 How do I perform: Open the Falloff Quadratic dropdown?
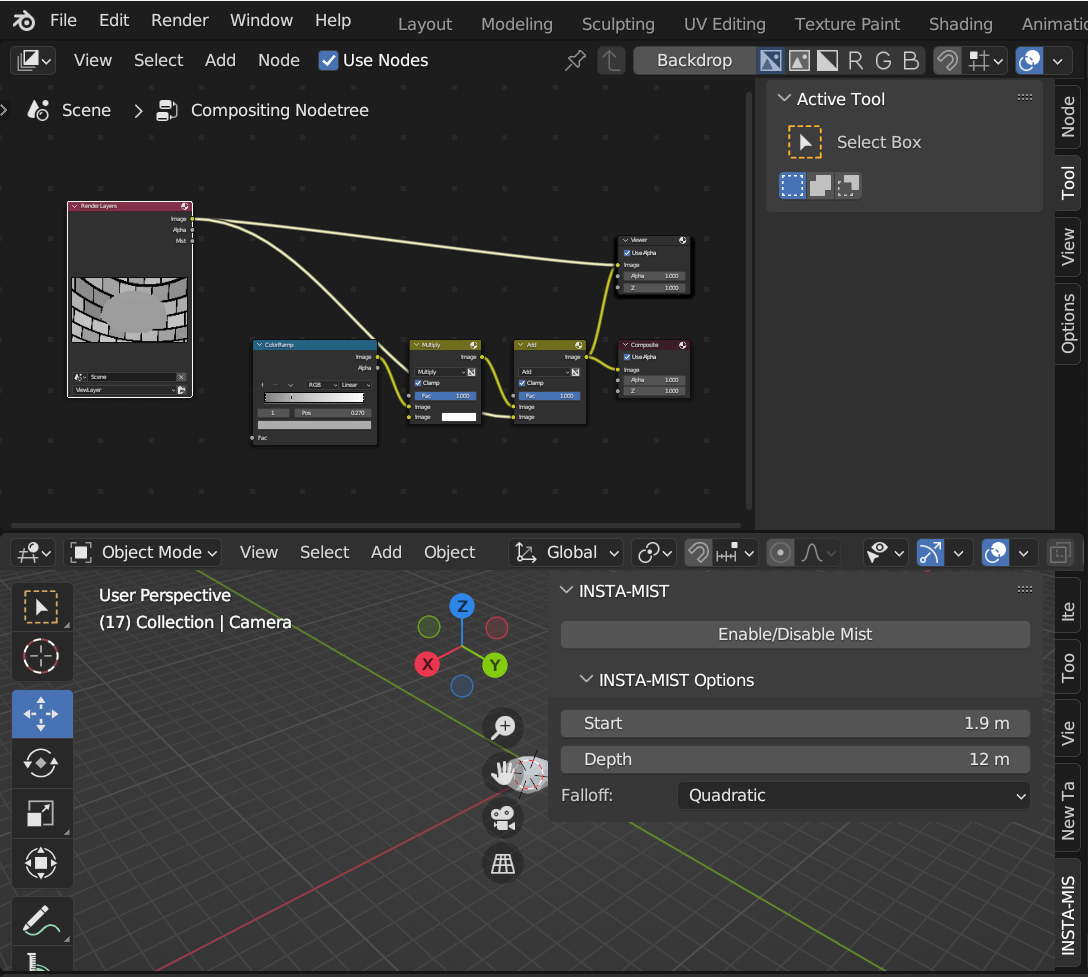(x=853, y=796)
